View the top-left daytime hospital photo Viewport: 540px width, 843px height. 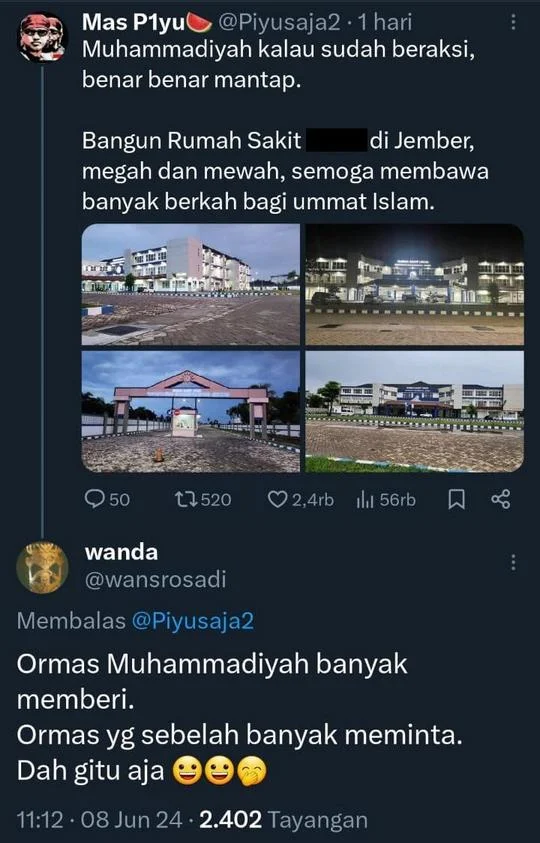click(190, 284)
